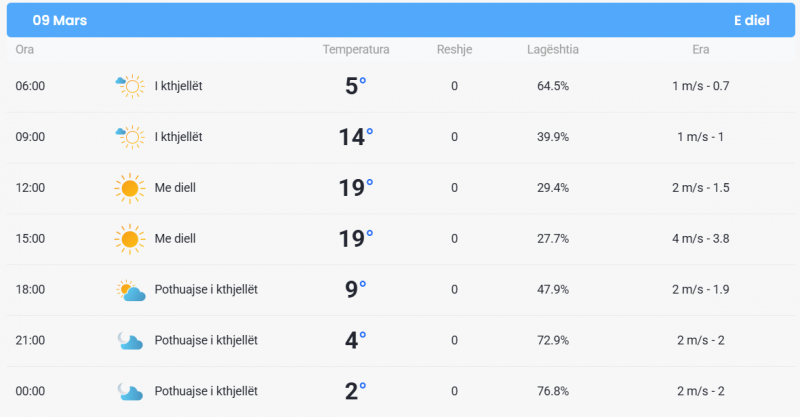This screenshot has height=417, width=800.
Task: Click the Temperatura column header
Action: (356, 50)
